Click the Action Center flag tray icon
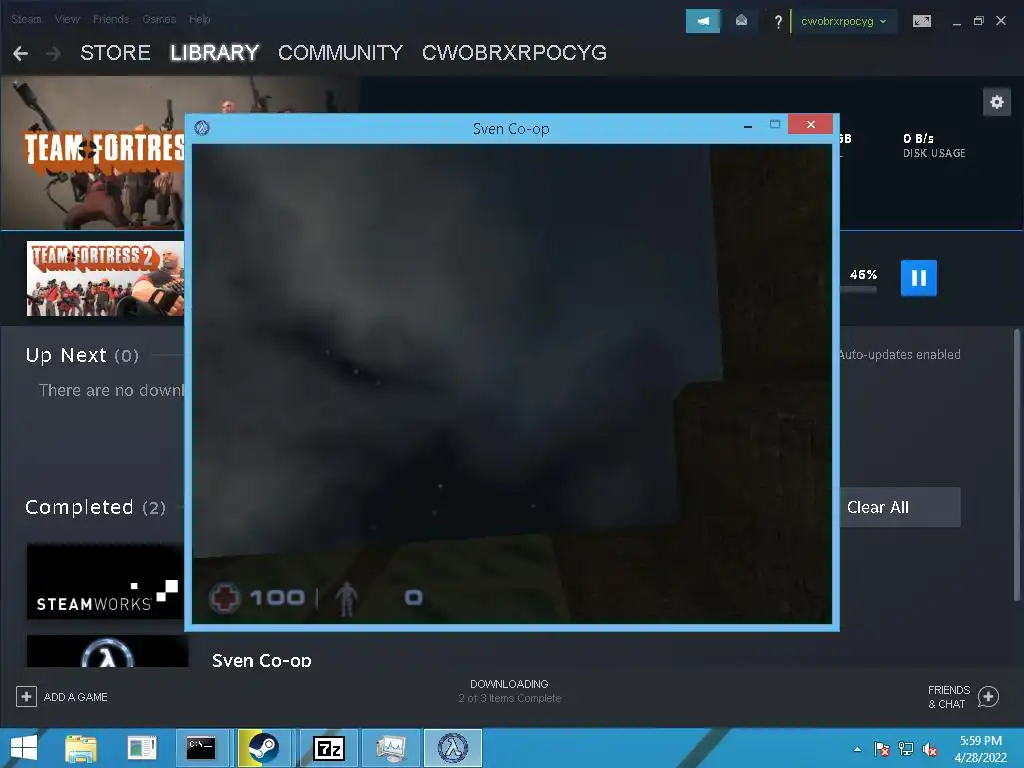This screenshot has height=768, width=1024. (882, 749)
